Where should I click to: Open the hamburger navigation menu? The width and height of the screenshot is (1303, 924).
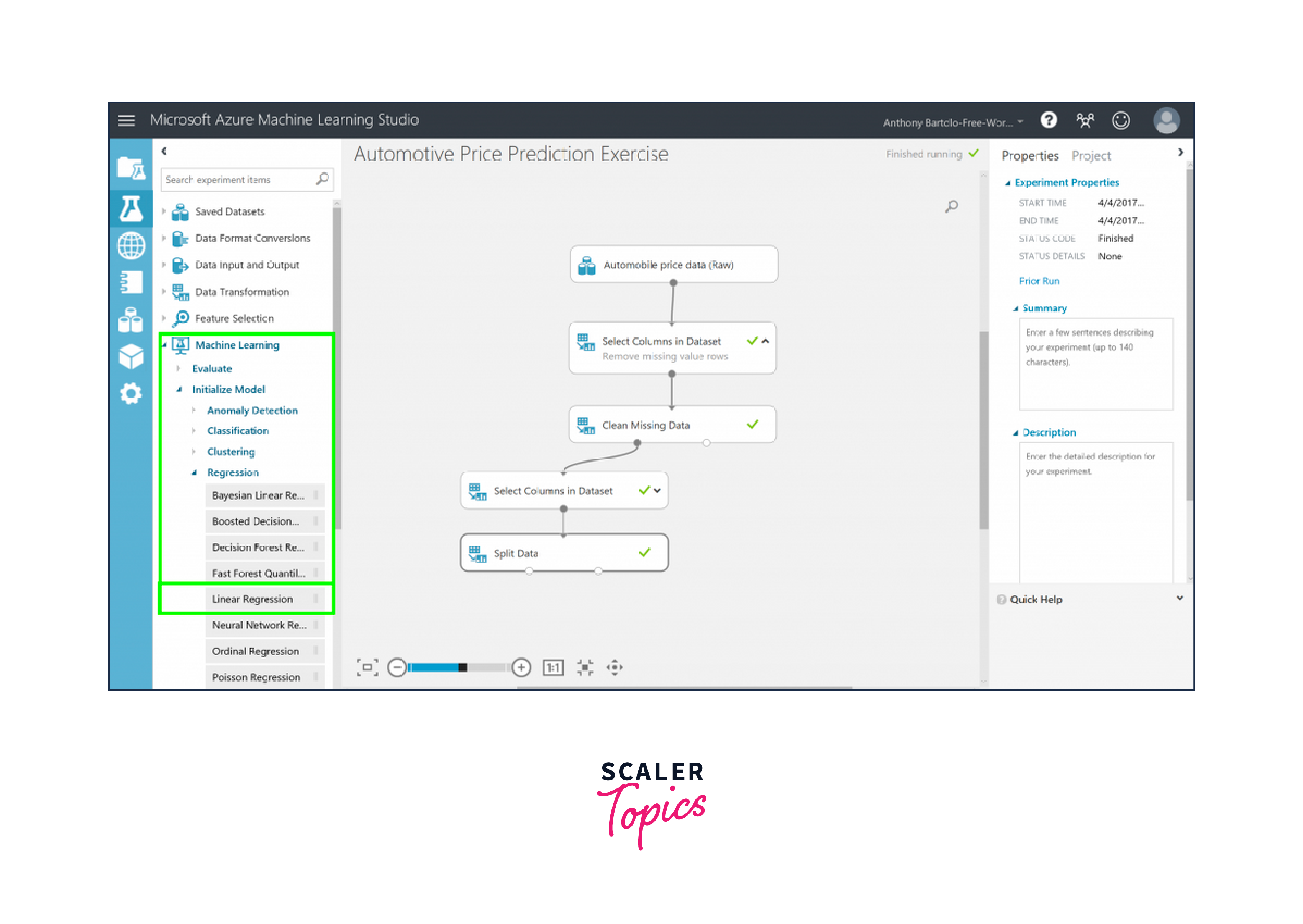(x=126, y=120)
